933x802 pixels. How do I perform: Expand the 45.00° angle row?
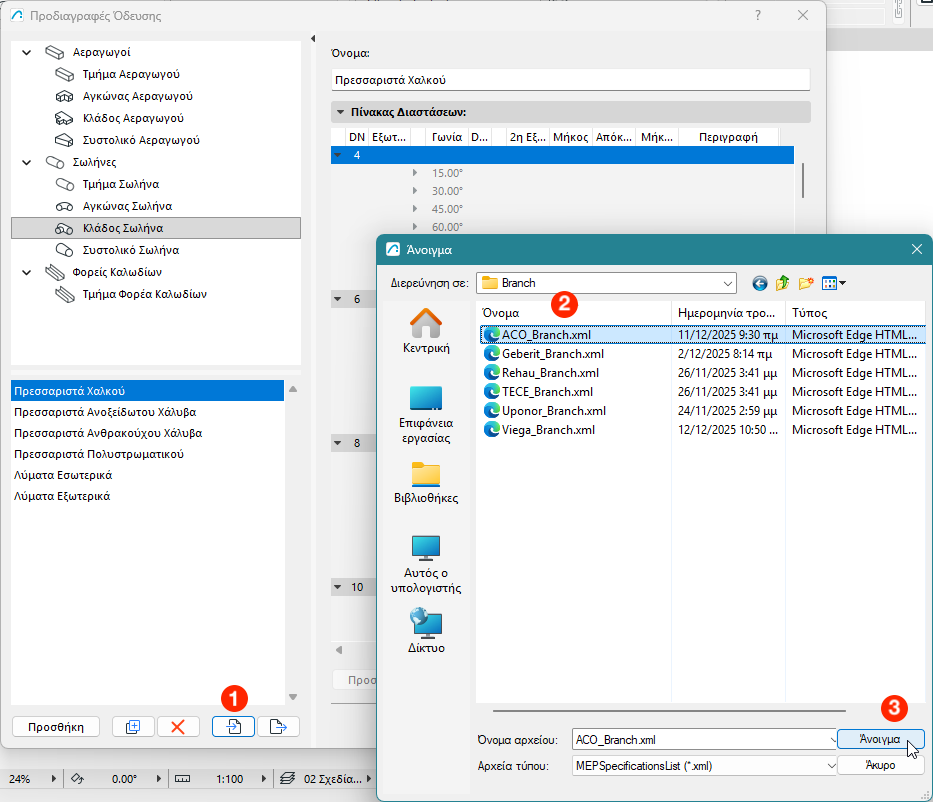point(415,209)
